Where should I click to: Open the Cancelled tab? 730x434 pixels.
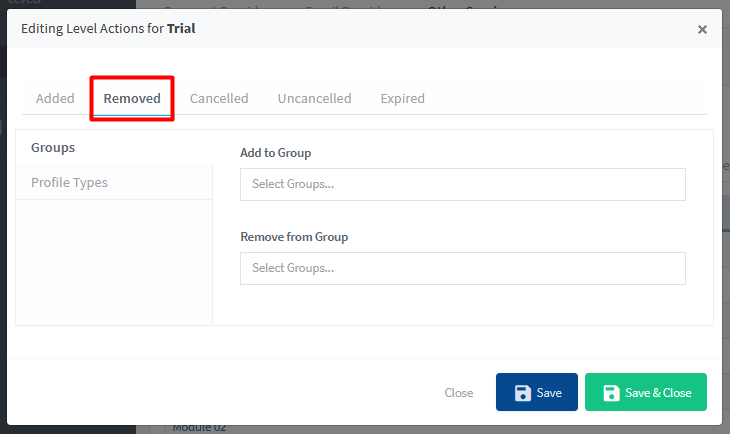point(219,98)
